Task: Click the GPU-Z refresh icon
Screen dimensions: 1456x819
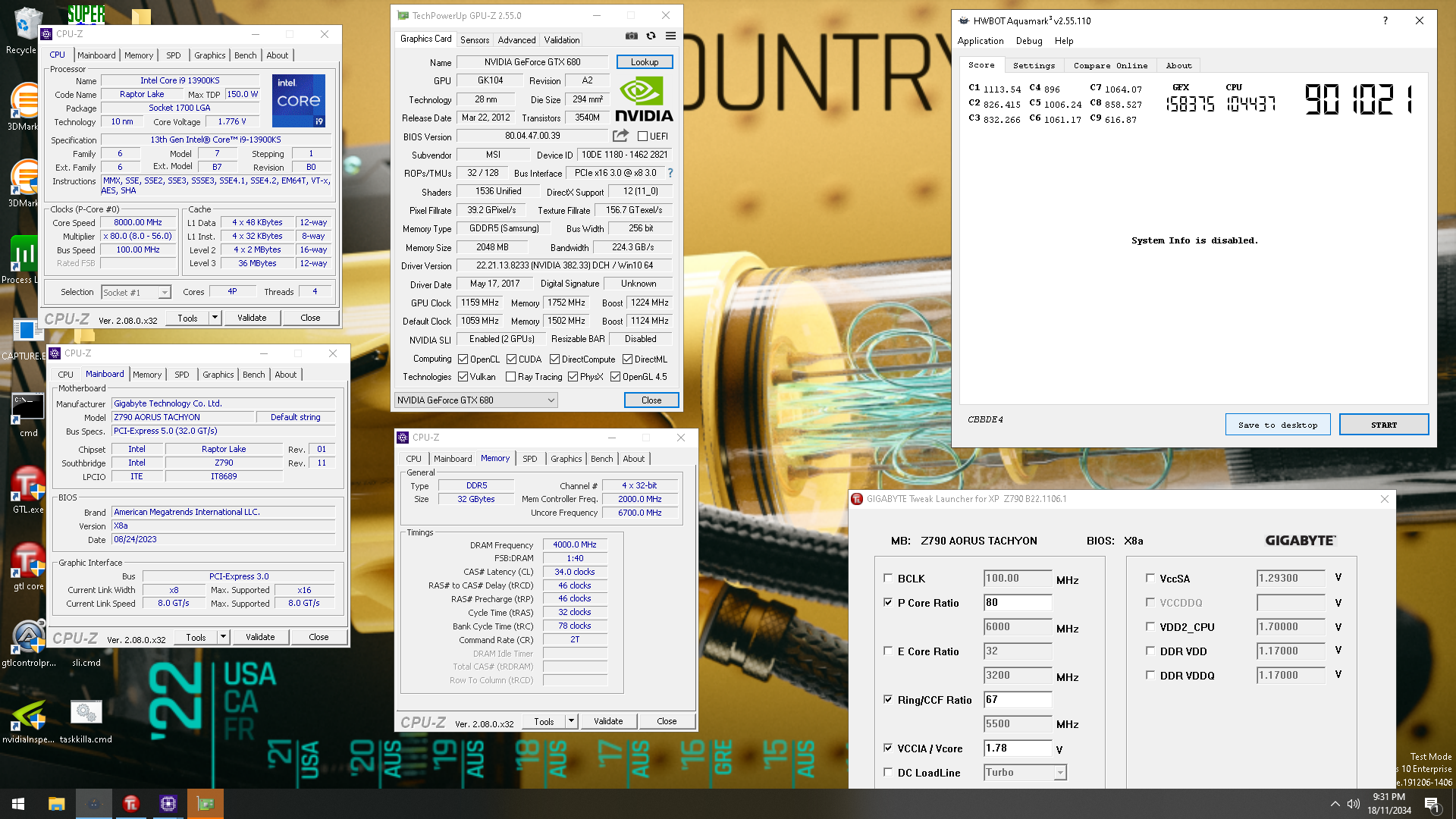Action: [x=651, y=36]
